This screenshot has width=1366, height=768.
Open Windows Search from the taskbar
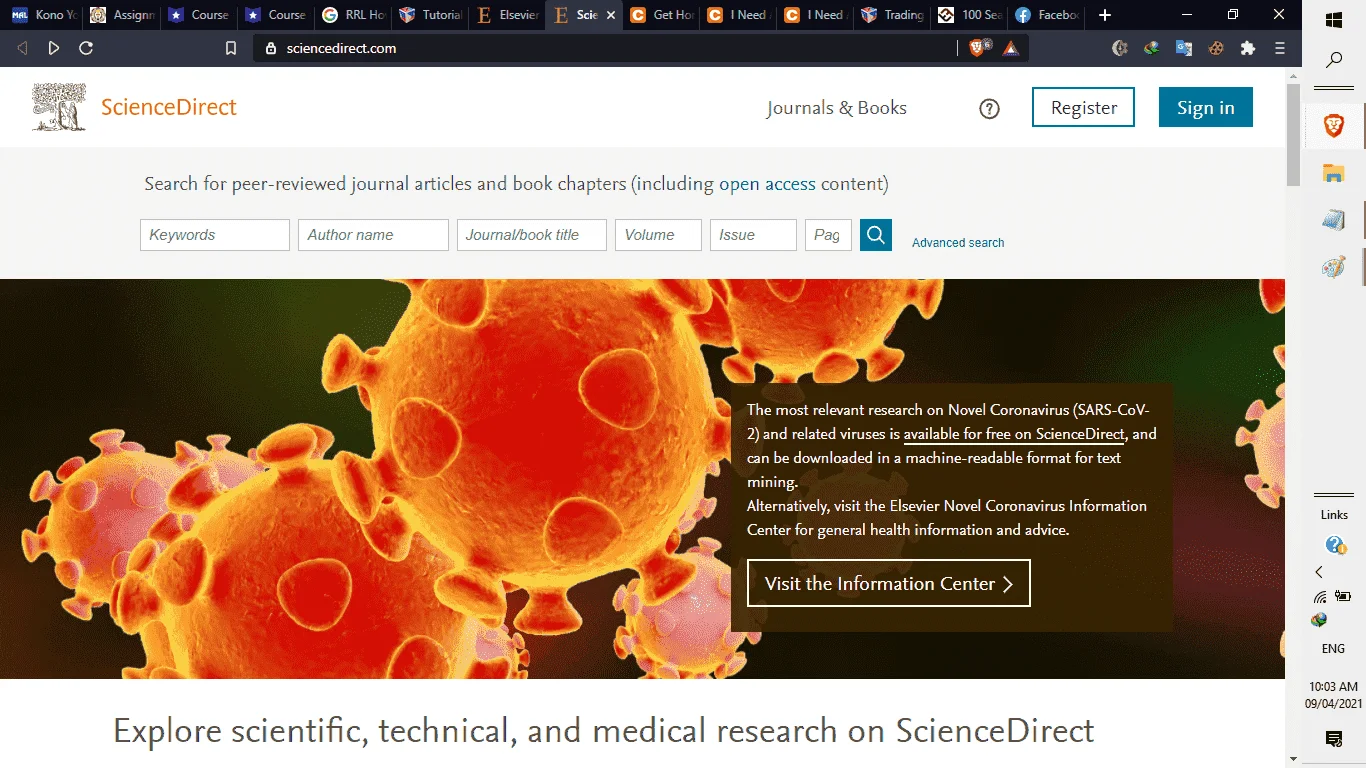pyautogui.click(x=1334, y=60)
